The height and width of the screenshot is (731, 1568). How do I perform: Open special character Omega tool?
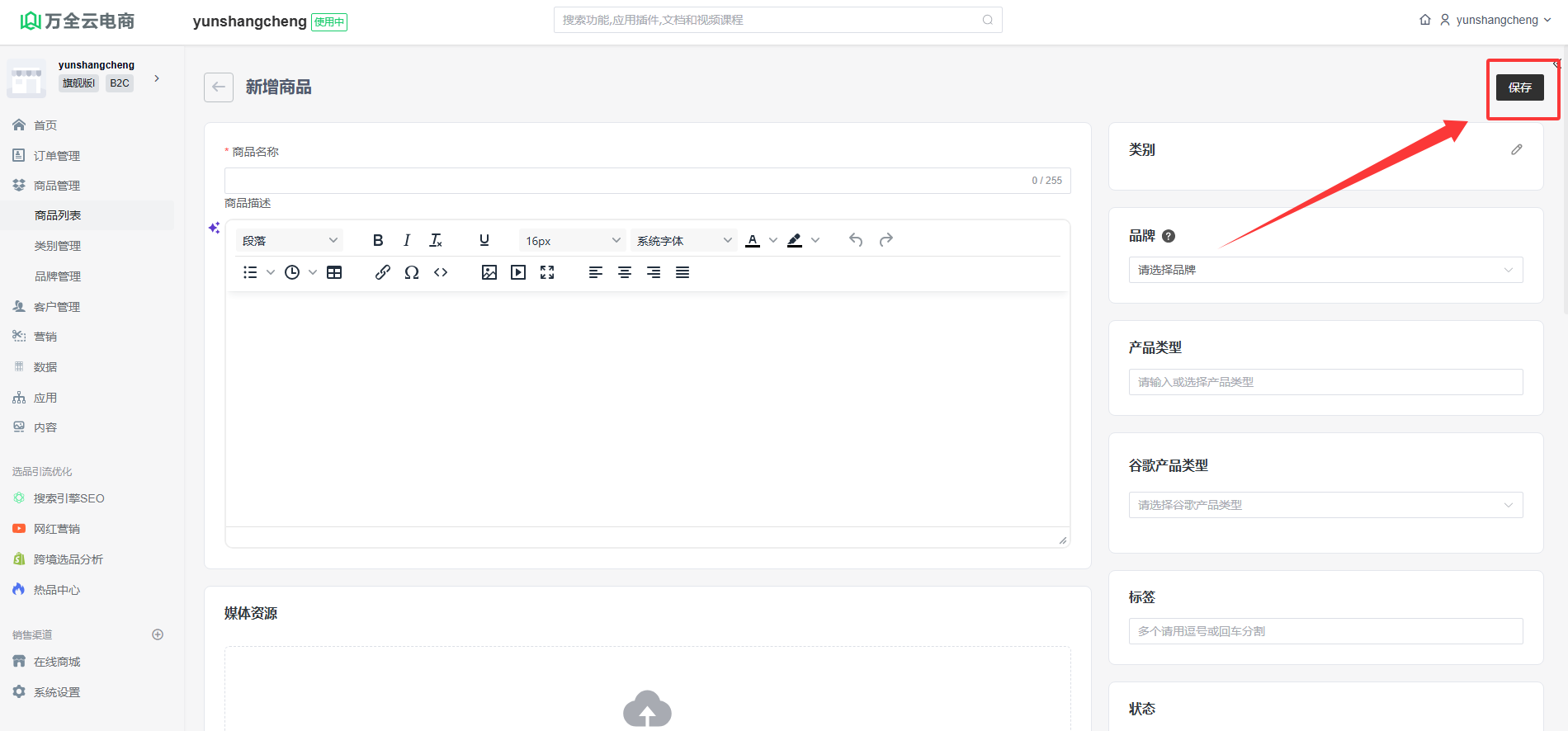(x=412, y=272)
